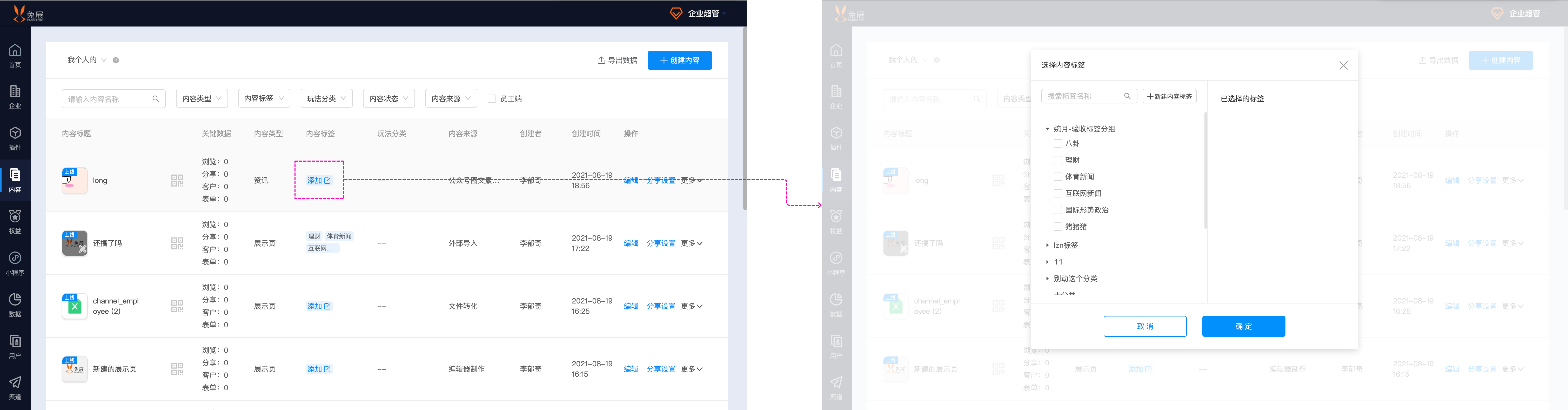This screenshot has width=1568, height=410.
Task: Click 新建内容标签 button in dialog
Action: coord(1169,96)
